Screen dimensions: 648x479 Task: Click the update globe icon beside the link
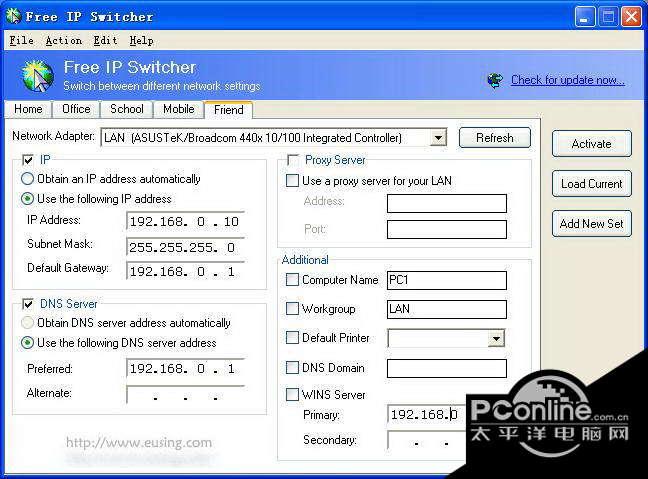(x=495, y=80)
